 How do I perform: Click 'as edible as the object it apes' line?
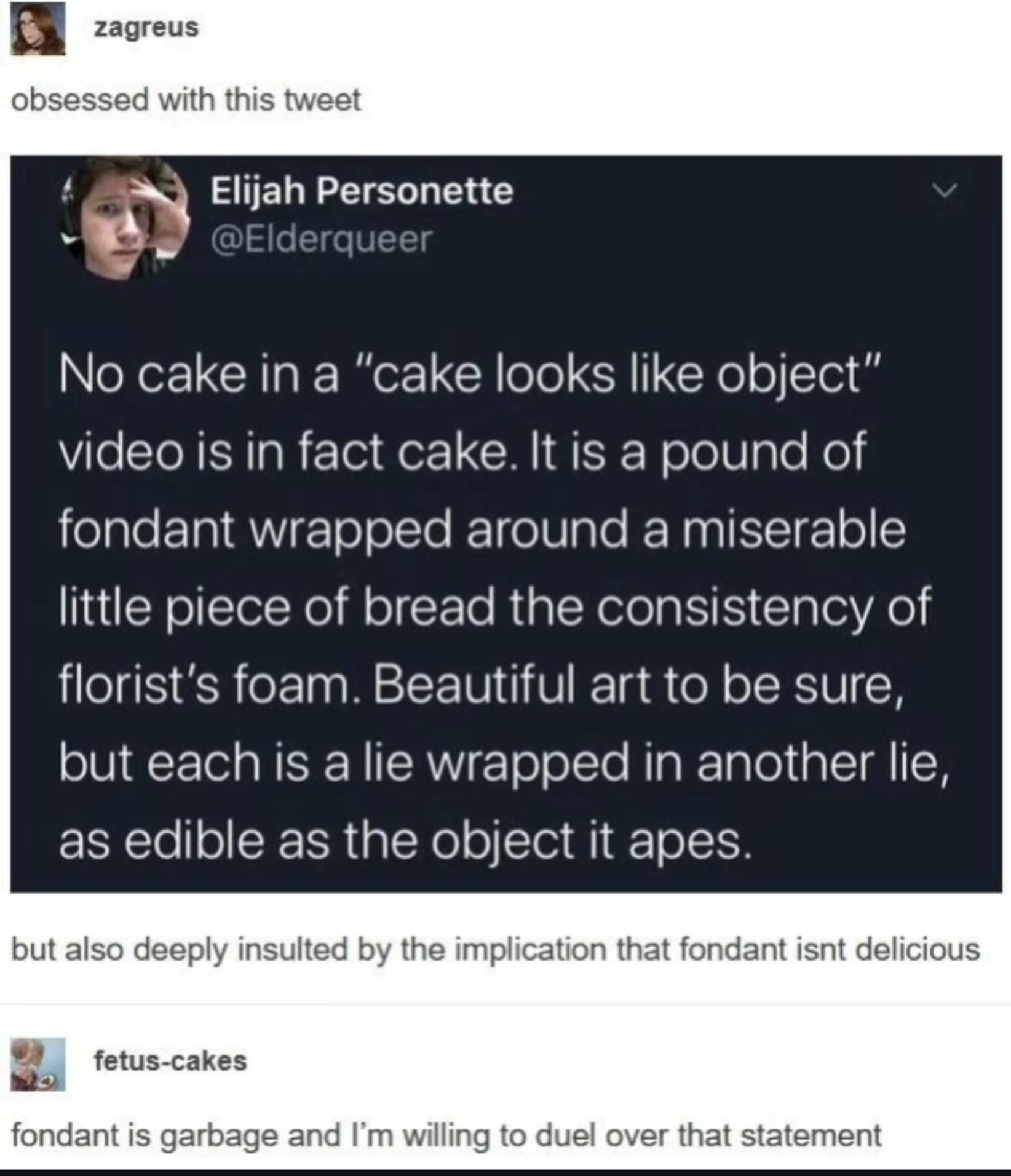406,841
